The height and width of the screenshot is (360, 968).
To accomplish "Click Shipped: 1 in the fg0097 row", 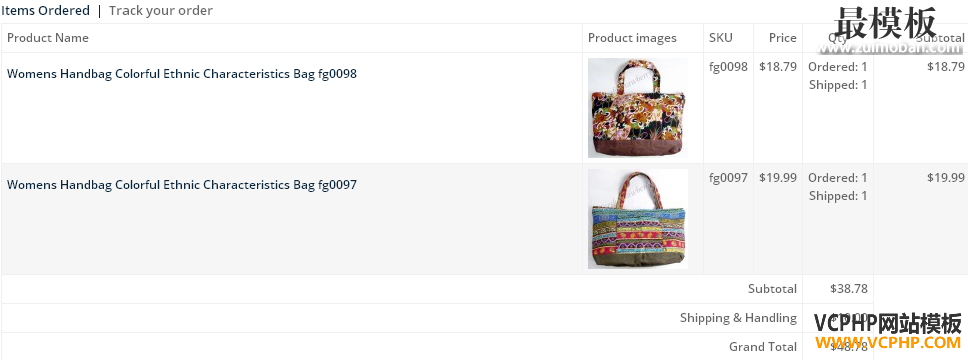I will 838,196.
